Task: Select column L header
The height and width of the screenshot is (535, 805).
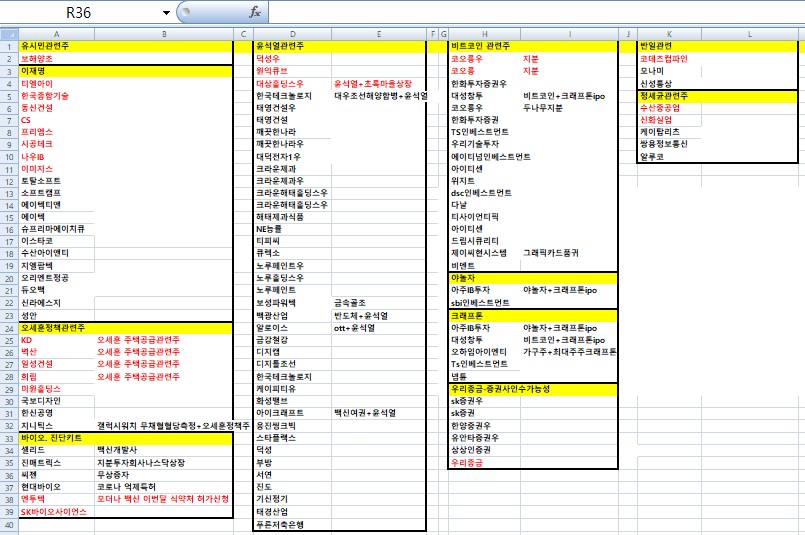Action: coord(750,34)
